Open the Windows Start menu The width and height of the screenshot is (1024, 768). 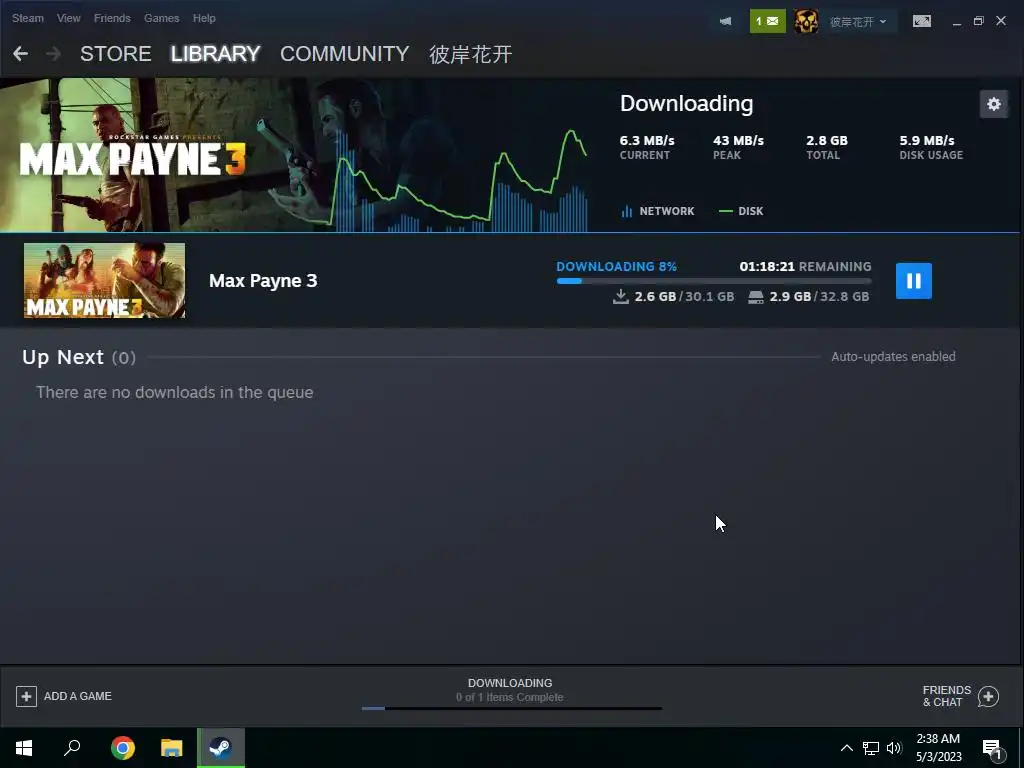click(x=24, y=748)
